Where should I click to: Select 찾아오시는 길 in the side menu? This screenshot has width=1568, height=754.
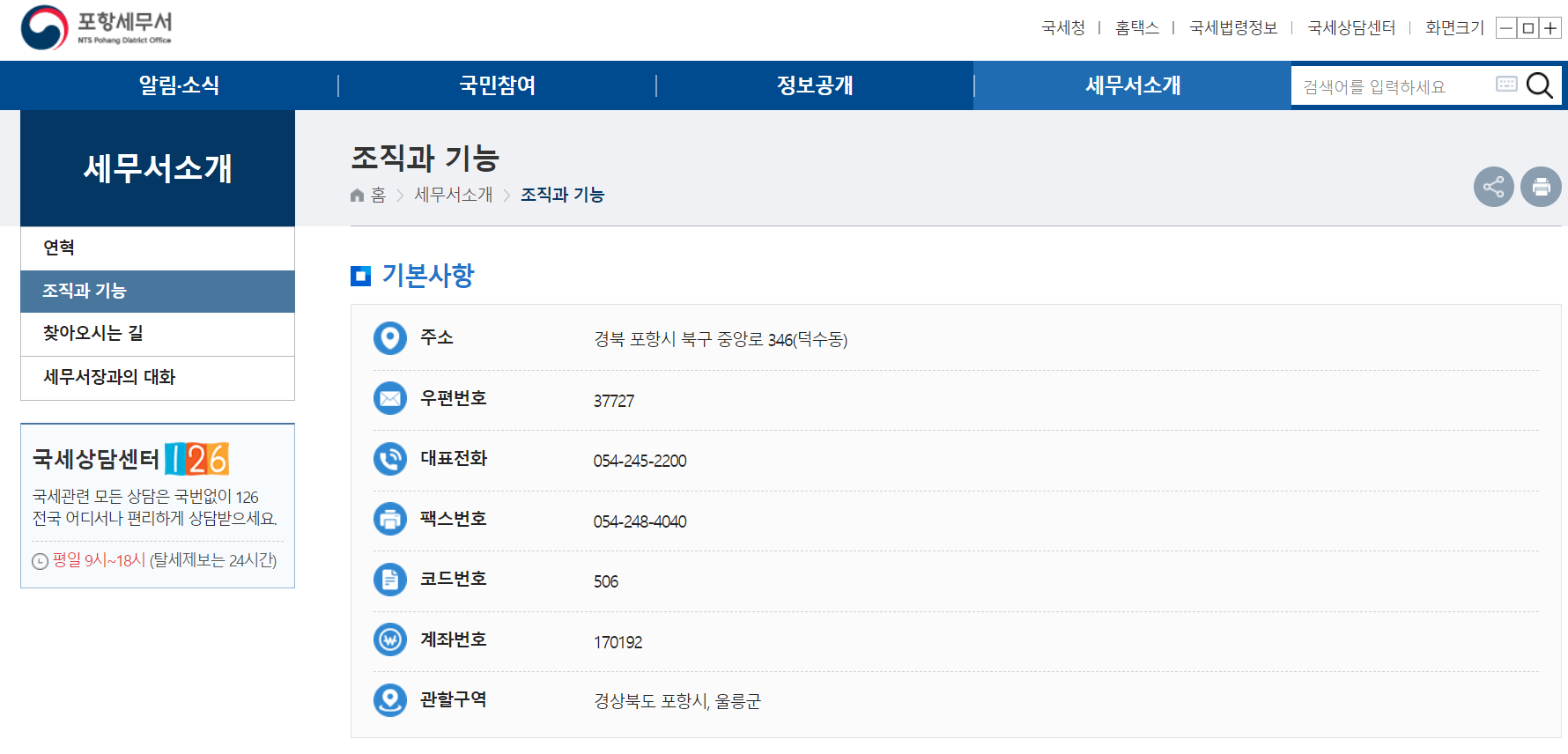[x=158, y=334]
